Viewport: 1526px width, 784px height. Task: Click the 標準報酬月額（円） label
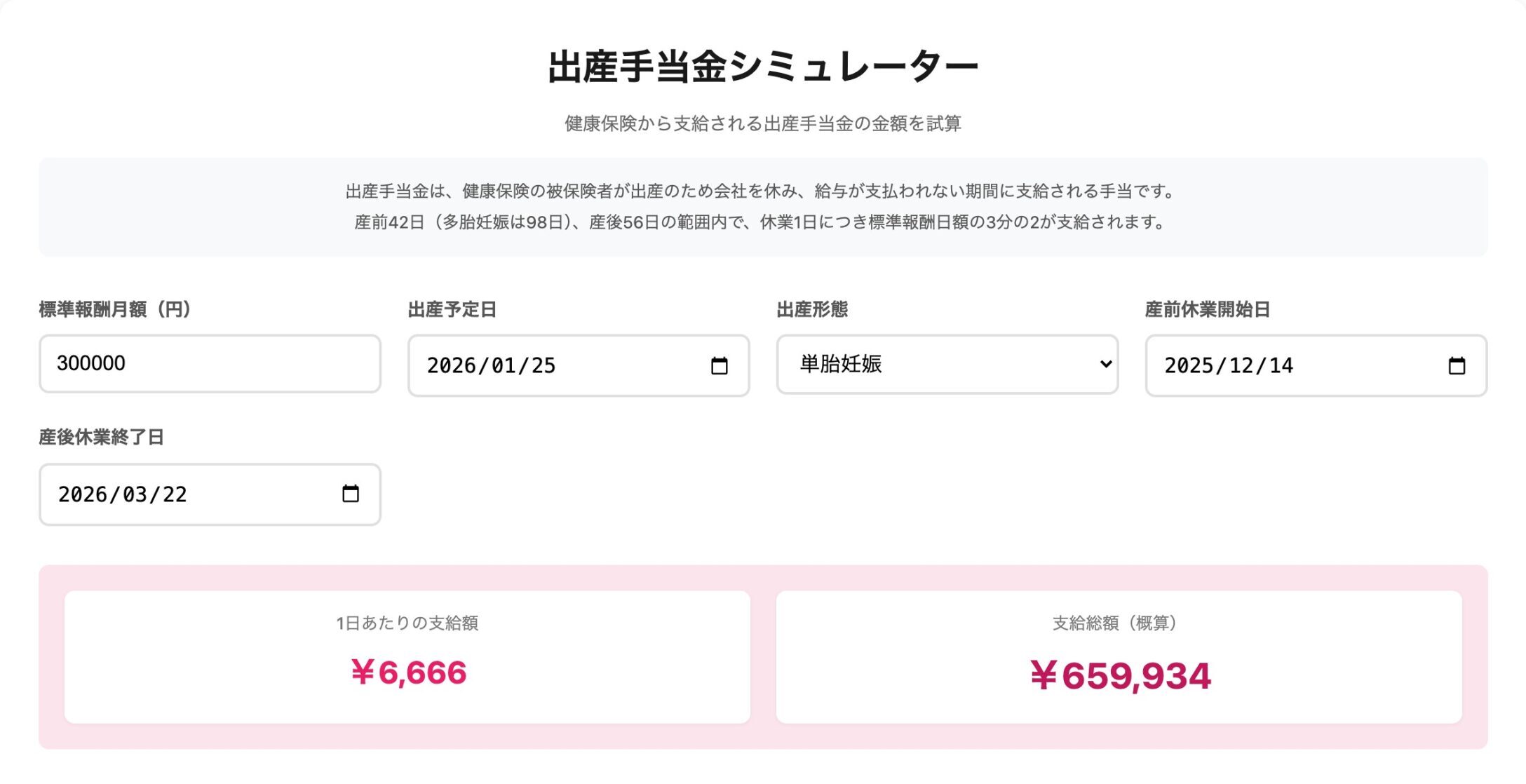coord(115,309)
